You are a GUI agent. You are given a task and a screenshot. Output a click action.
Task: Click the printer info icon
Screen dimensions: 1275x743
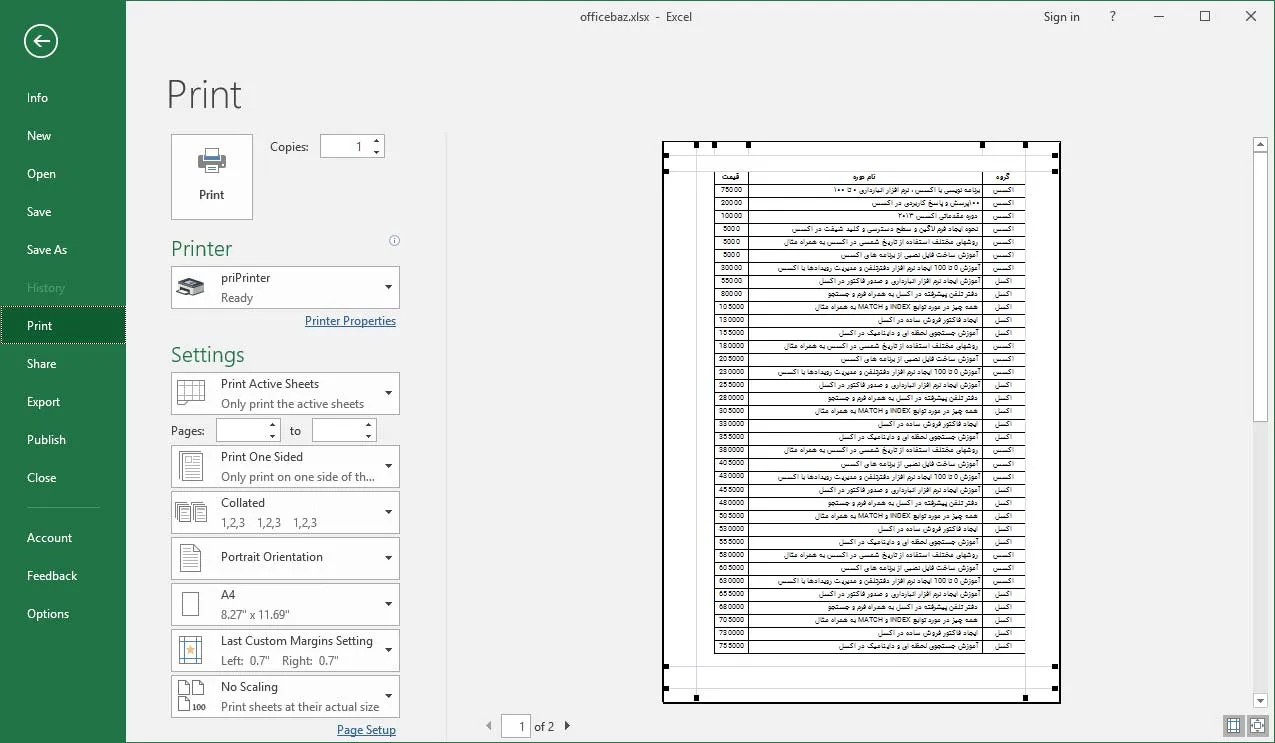(x=394, y=241)
